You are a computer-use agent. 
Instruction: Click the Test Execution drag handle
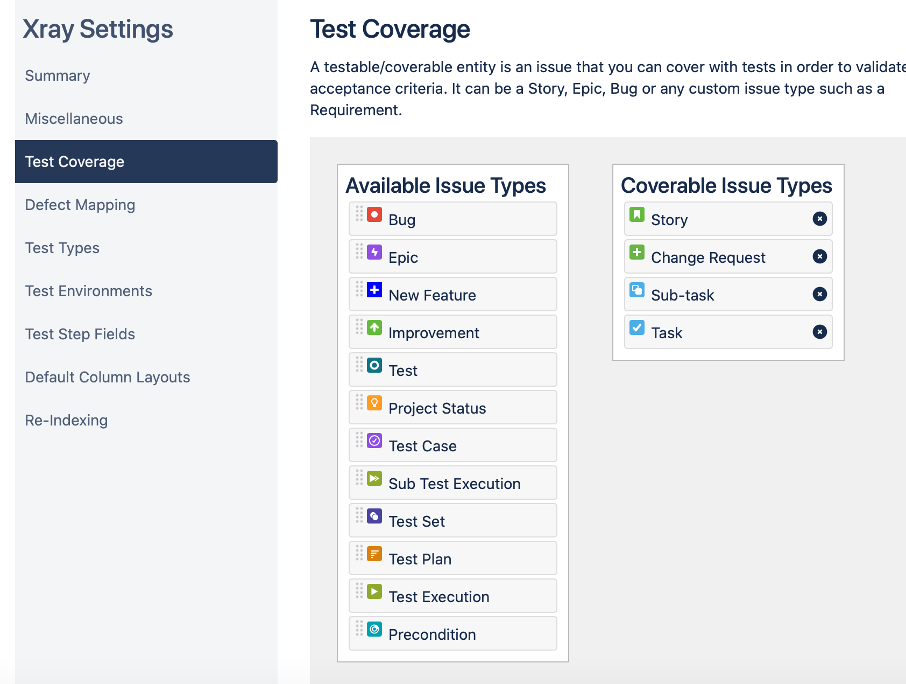(359, 592)
